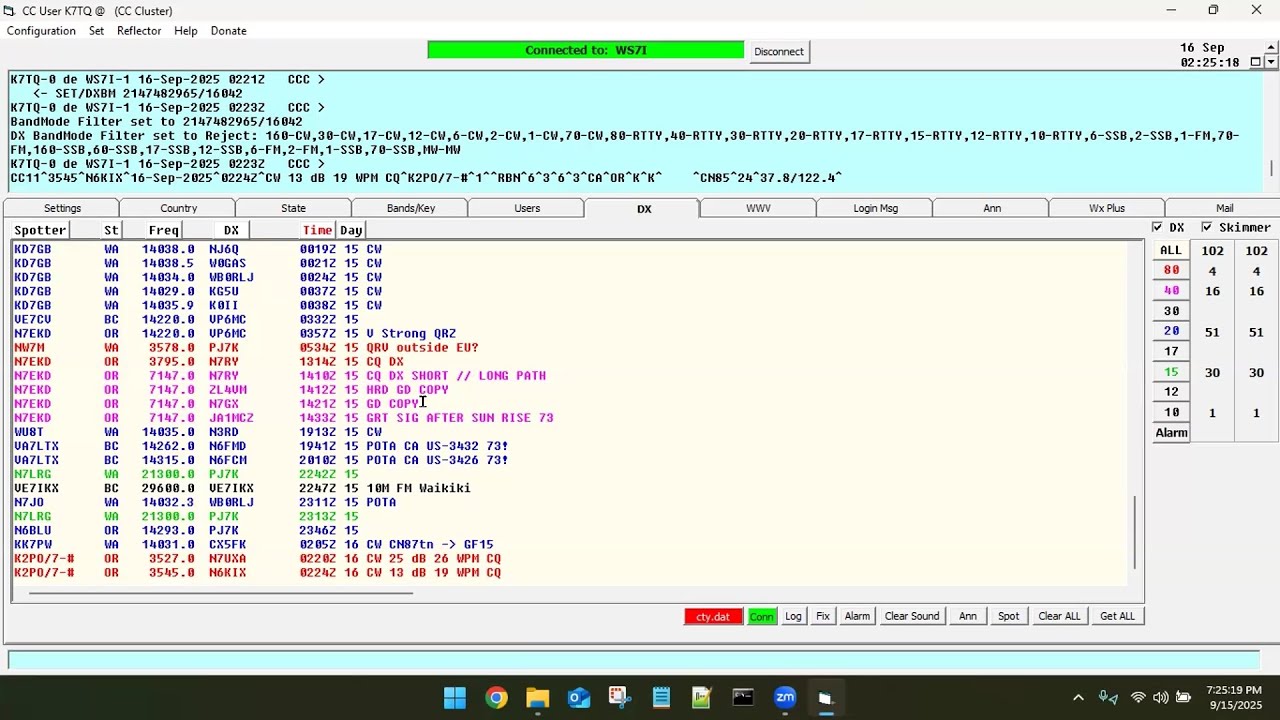This screenshot has width=1280, height=720.
Task: Open the Help menu
Action: [186, 31]
